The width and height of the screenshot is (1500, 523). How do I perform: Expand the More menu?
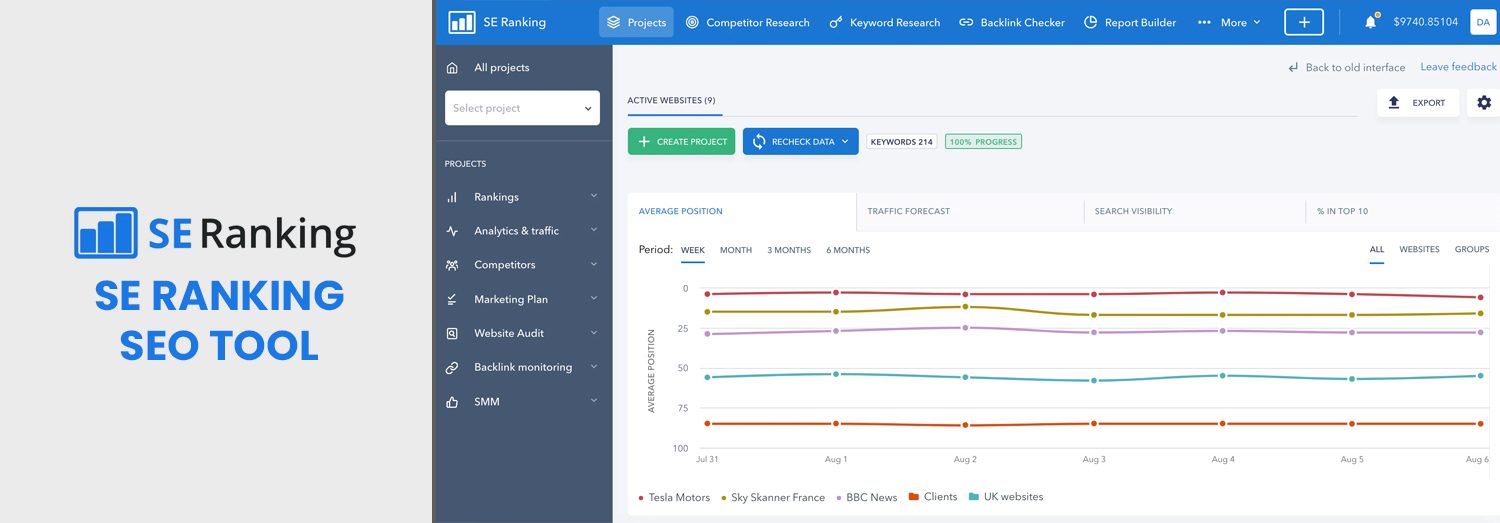tap(1229, 22)
